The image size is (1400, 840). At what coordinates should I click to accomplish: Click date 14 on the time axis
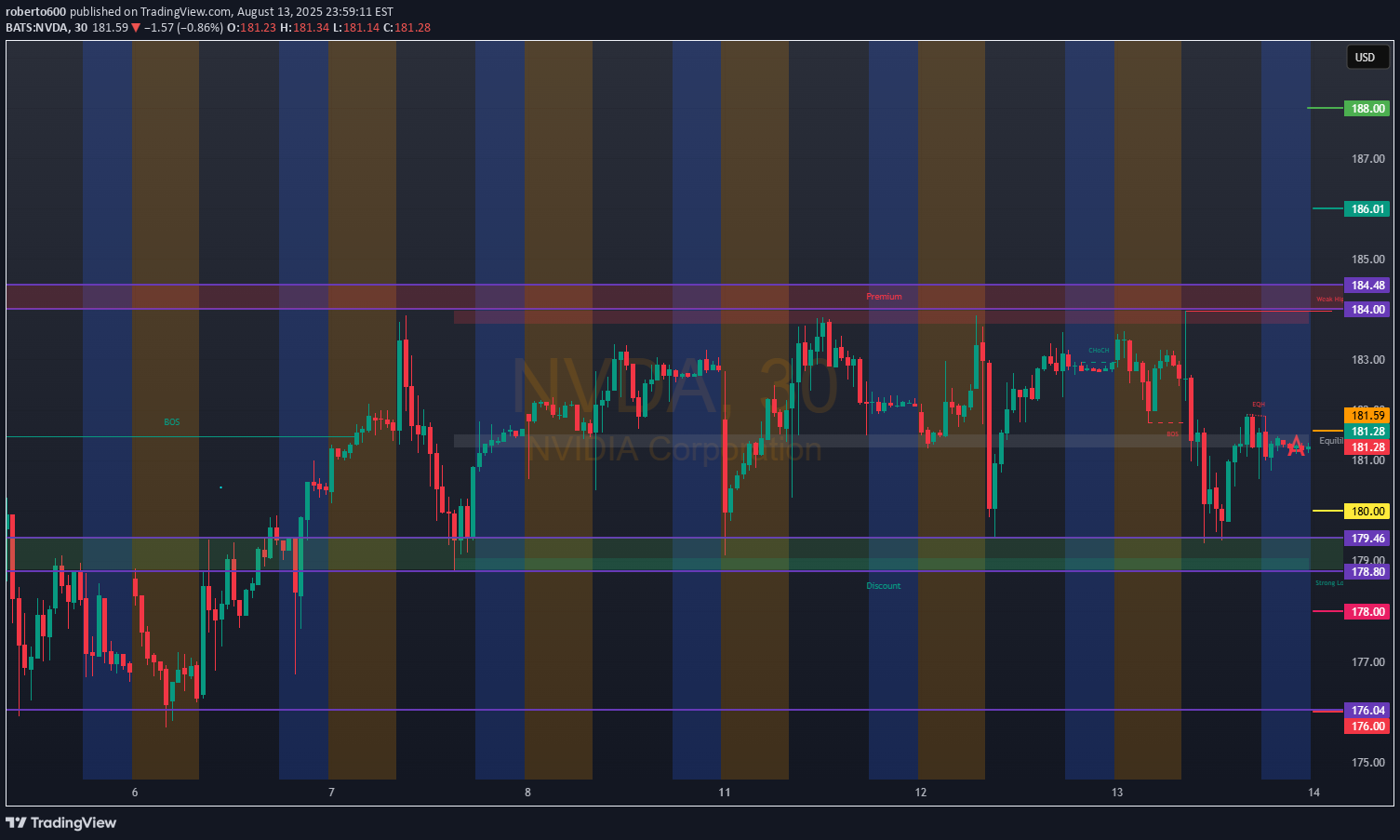pos(1313,793)
